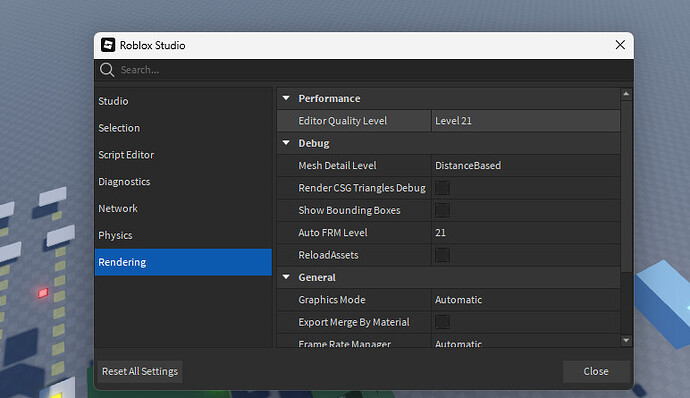Open the Mesh Detail Level dropdown
The image size is (690, 398).
[x=525, y=166]
